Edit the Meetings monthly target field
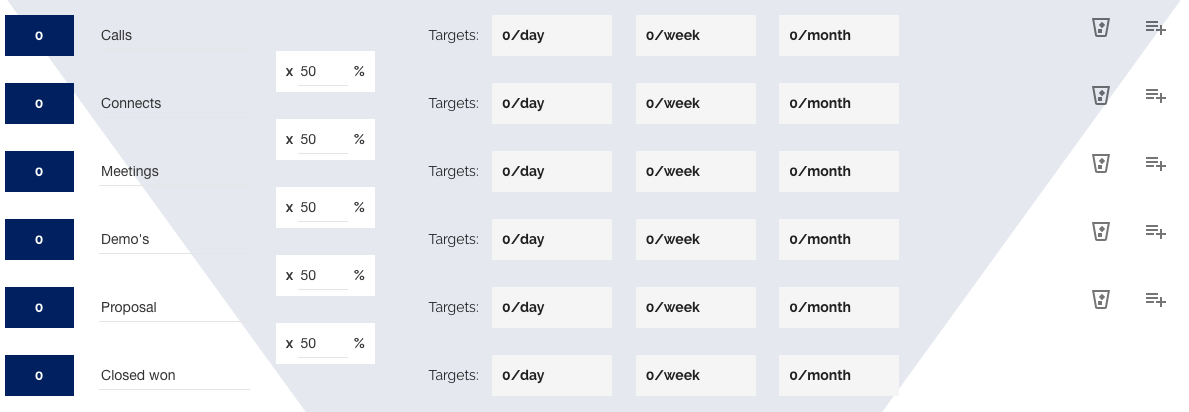This screenshot has width=1189, height=412. tap(838, 172)
